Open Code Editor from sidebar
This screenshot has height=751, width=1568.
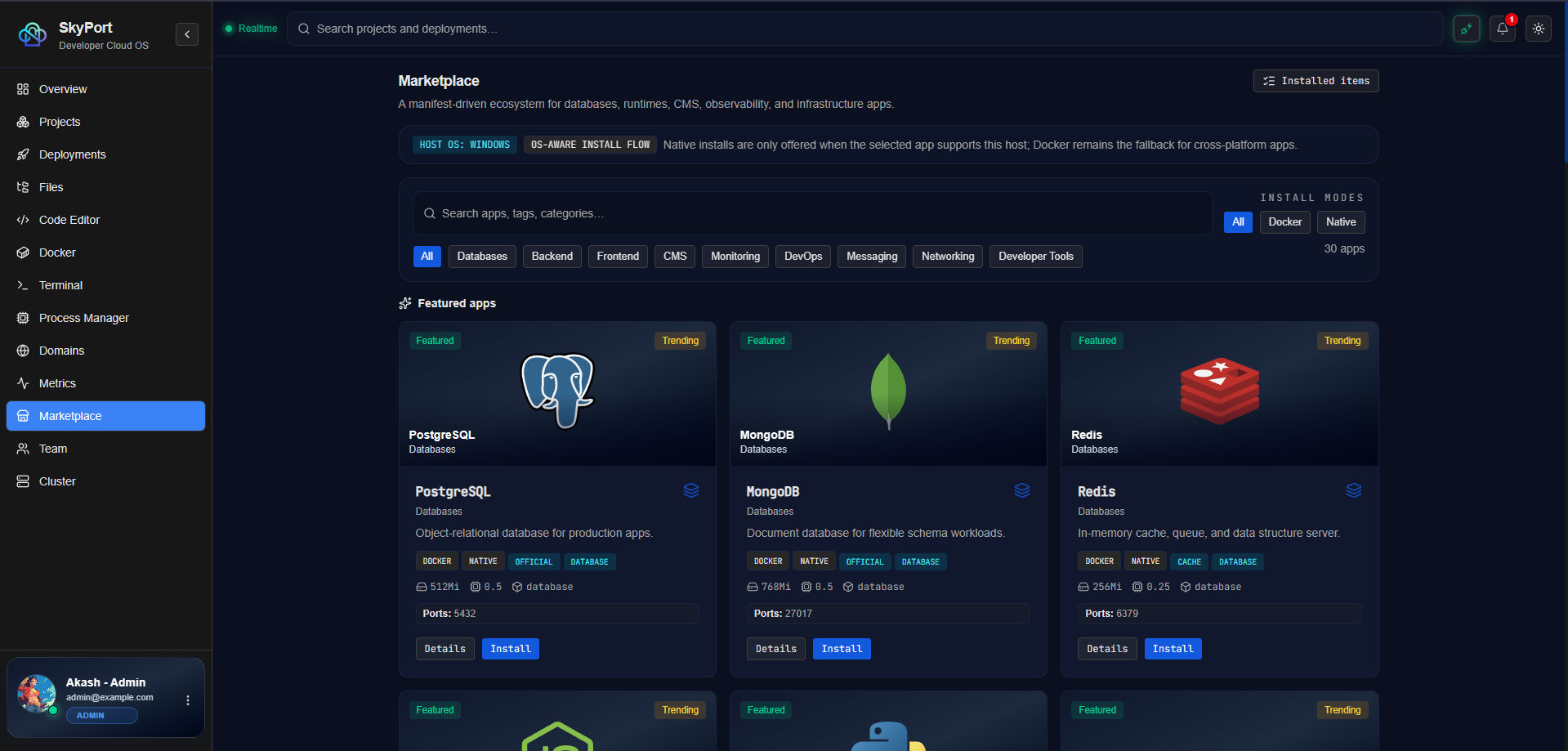coord(105,220)
